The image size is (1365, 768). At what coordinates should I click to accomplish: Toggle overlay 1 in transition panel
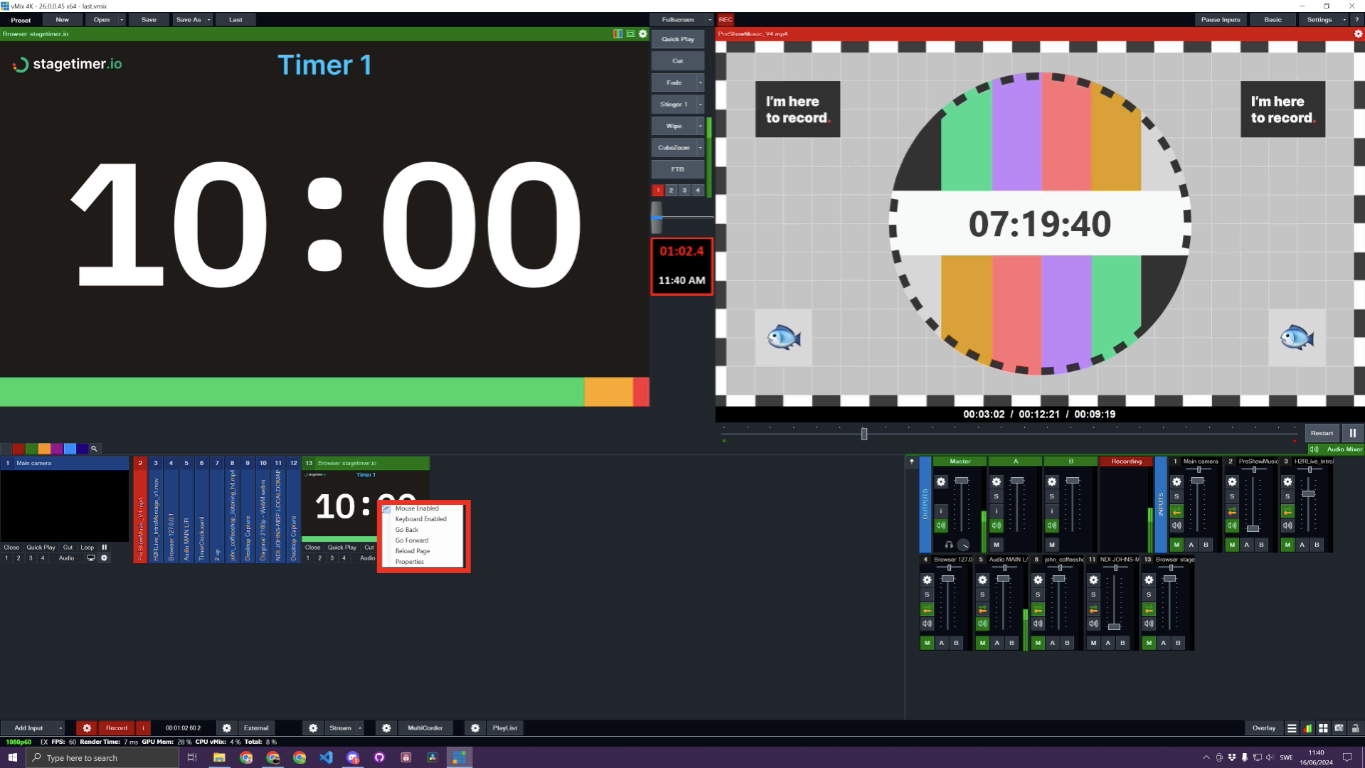(657, 190)
